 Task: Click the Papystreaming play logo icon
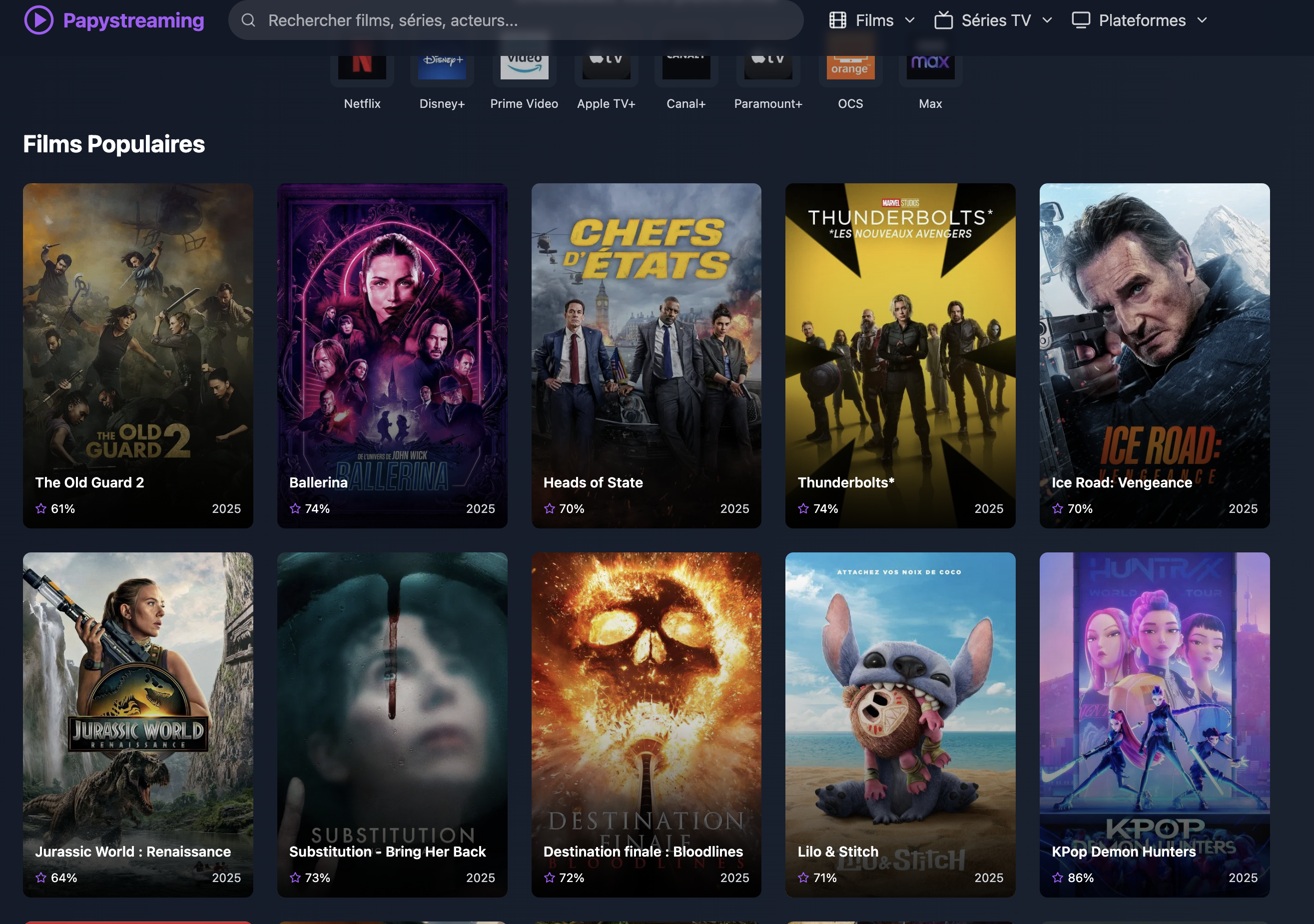pos(39,20)
